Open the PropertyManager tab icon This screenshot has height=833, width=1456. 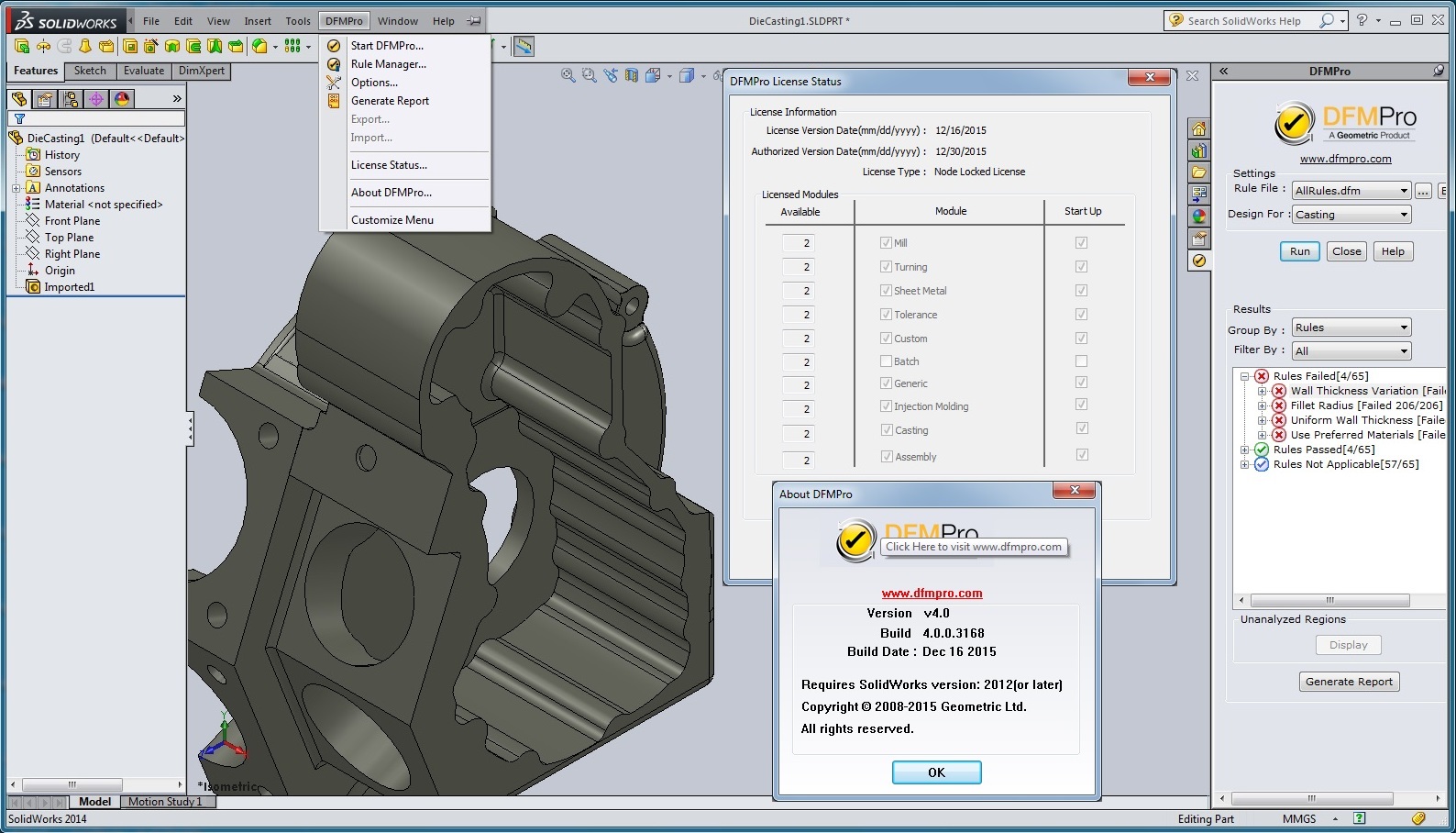[x=45, y=98]
